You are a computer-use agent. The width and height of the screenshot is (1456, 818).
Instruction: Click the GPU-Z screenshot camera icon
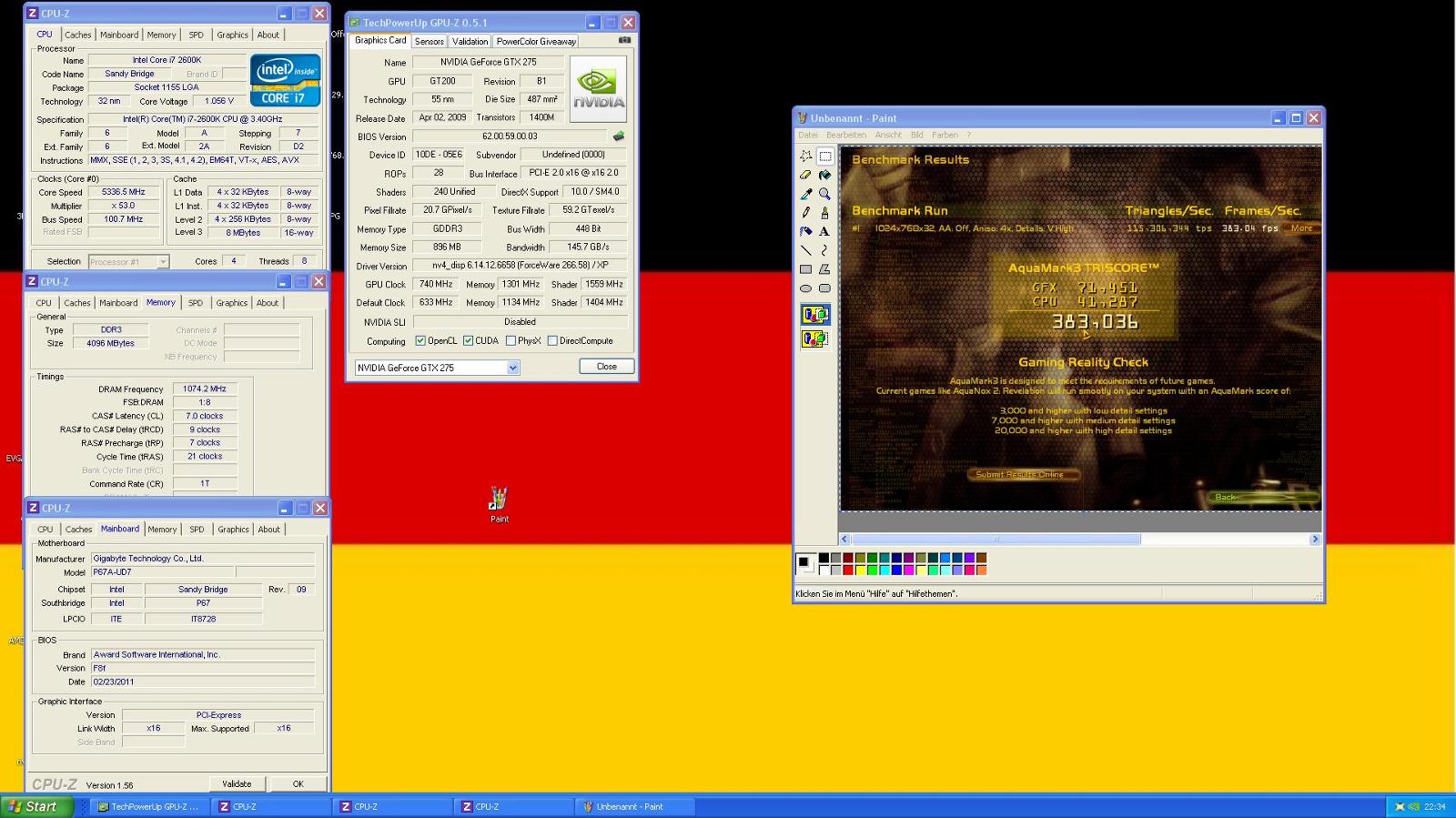624,40
